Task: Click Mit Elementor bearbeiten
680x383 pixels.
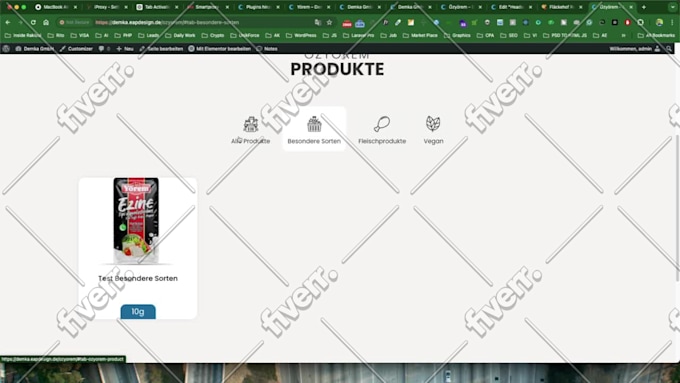Action: coord(219,49)
